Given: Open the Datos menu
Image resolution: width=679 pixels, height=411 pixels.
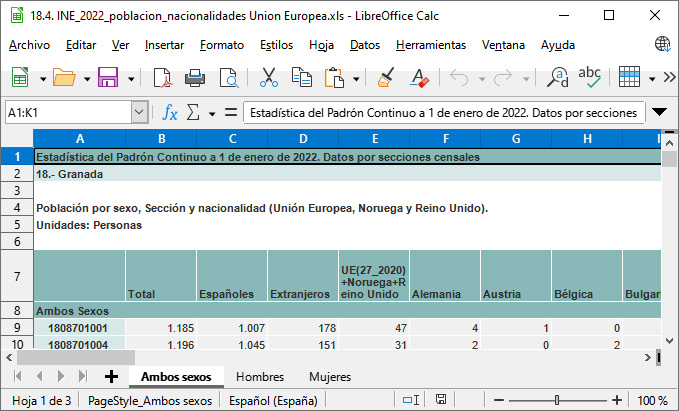Looking at the screenshot, I should click(x=365, y=45).
